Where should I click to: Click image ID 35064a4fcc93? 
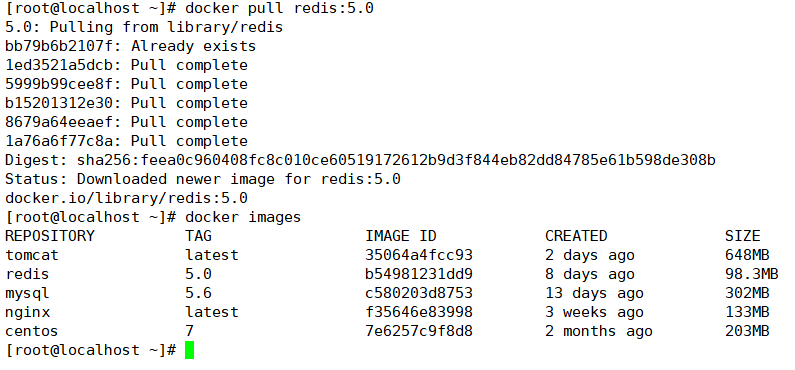tap(419, 255)
